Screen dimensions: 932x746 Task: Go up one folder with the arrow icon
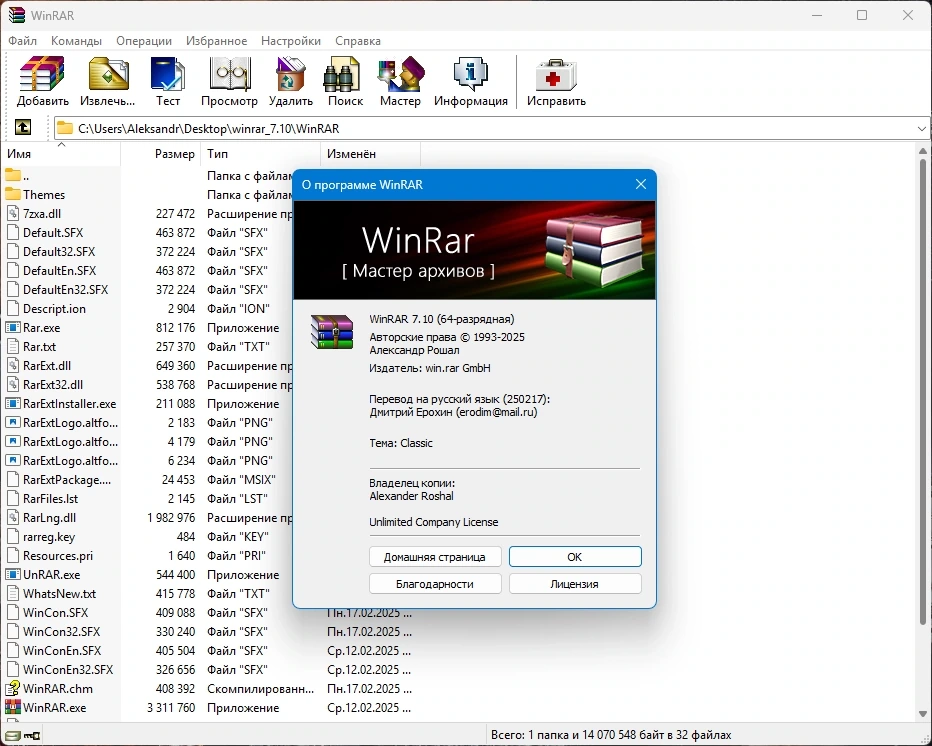point(23,127)
